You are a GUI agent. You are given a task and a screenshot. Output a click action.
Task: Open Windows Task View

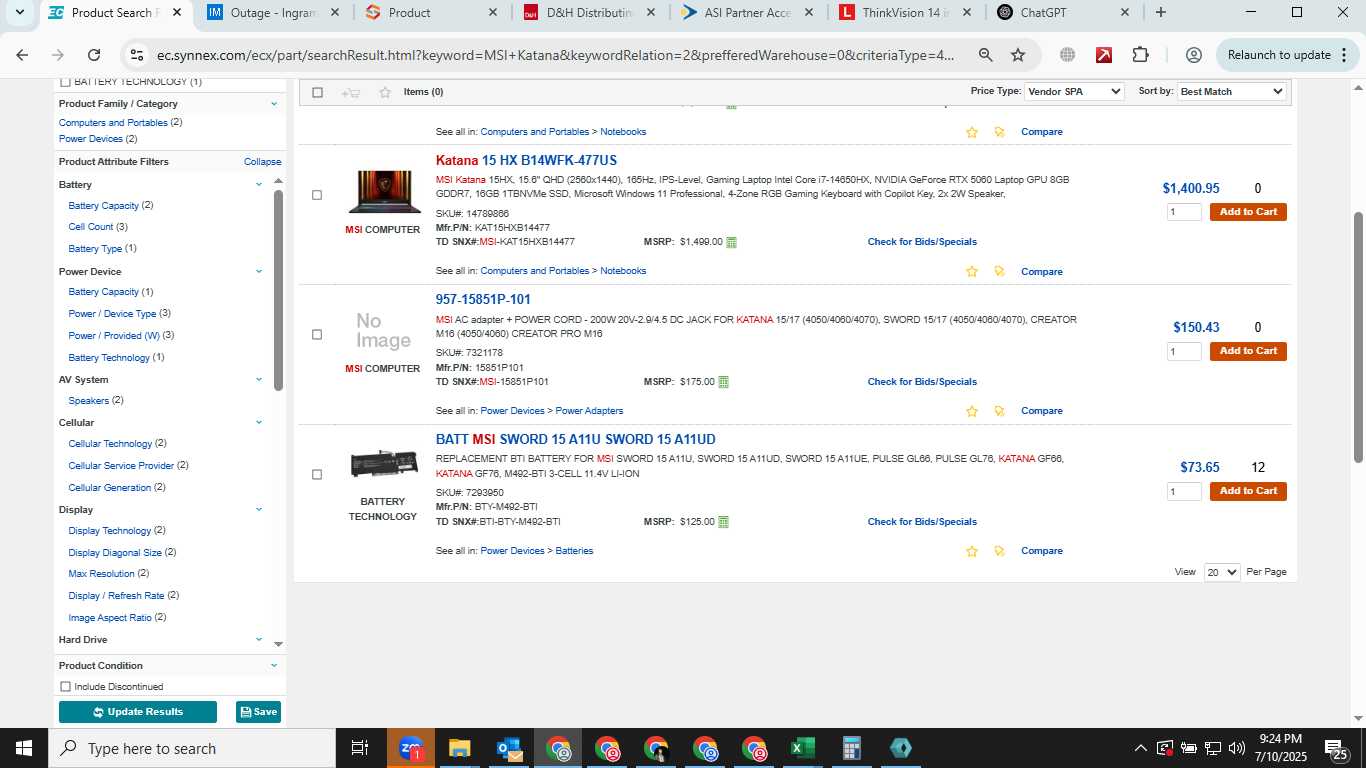pyautogui.click(x=360, y=748)
